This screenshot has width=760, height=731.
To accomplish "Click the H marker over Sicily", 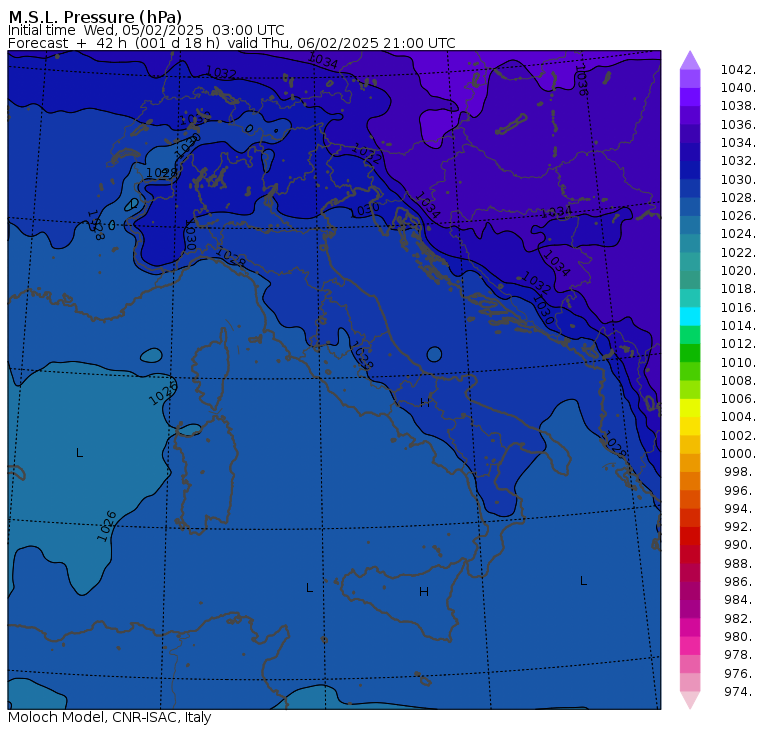I will [x=424, y=591].
